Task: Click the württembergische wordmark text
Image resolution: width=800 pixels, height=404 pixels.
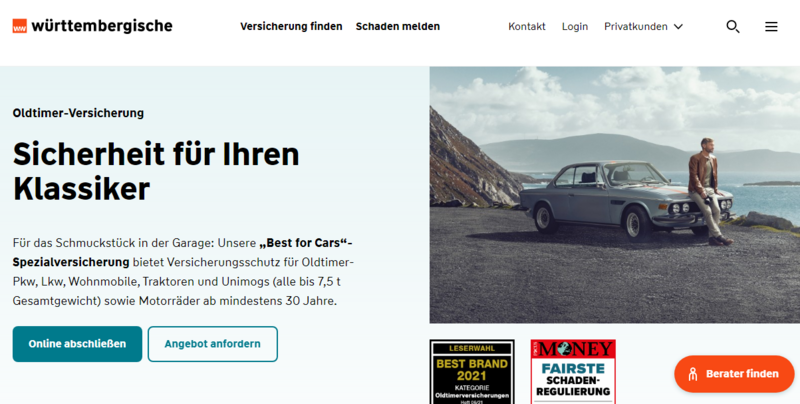Action: [x=102, y=26]
